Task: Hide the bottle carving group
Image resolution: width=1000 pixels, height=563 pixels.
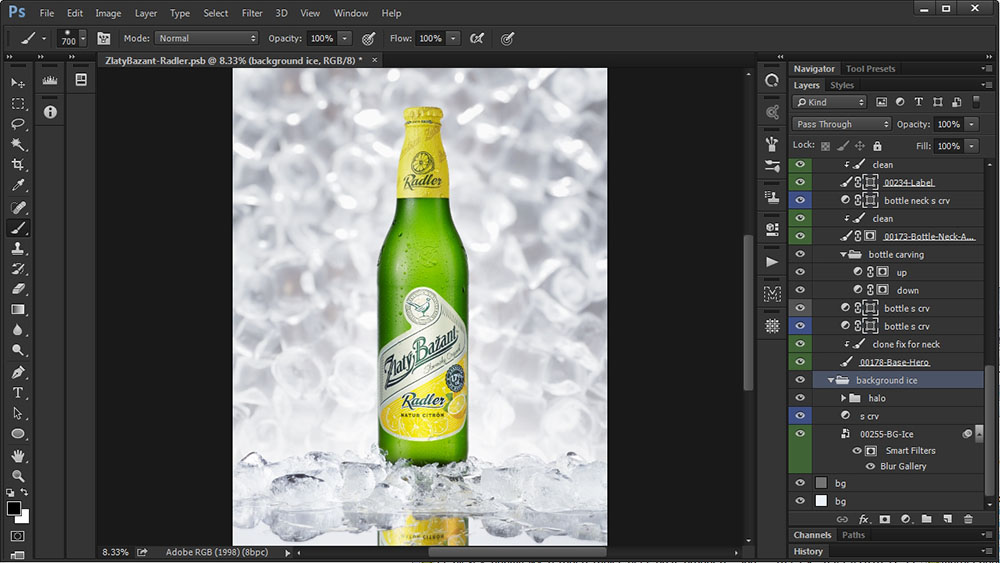Action: pyautogui.click(x=800, y=254)
